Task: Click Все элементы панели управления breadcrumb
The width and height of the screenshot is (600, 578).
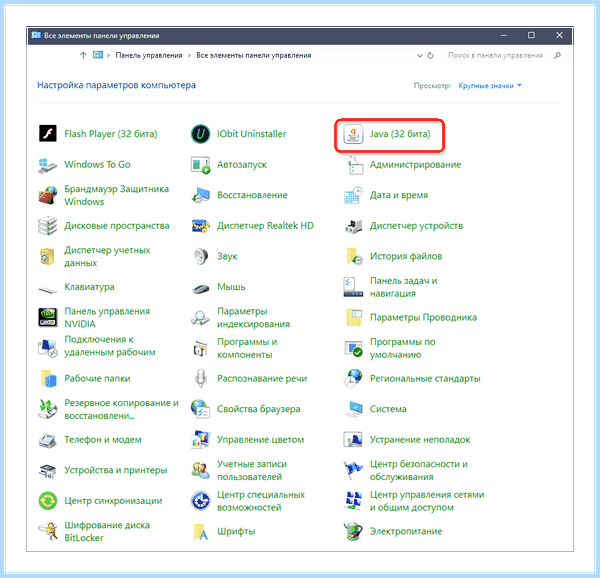Action: [254, 55]
